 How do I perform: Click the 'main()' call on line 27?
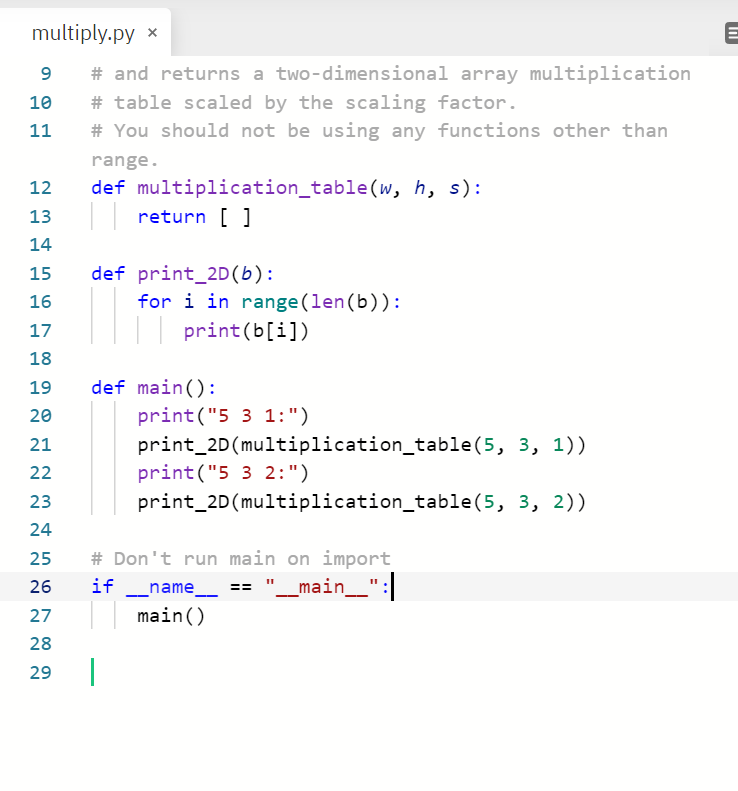click(172, 616)
